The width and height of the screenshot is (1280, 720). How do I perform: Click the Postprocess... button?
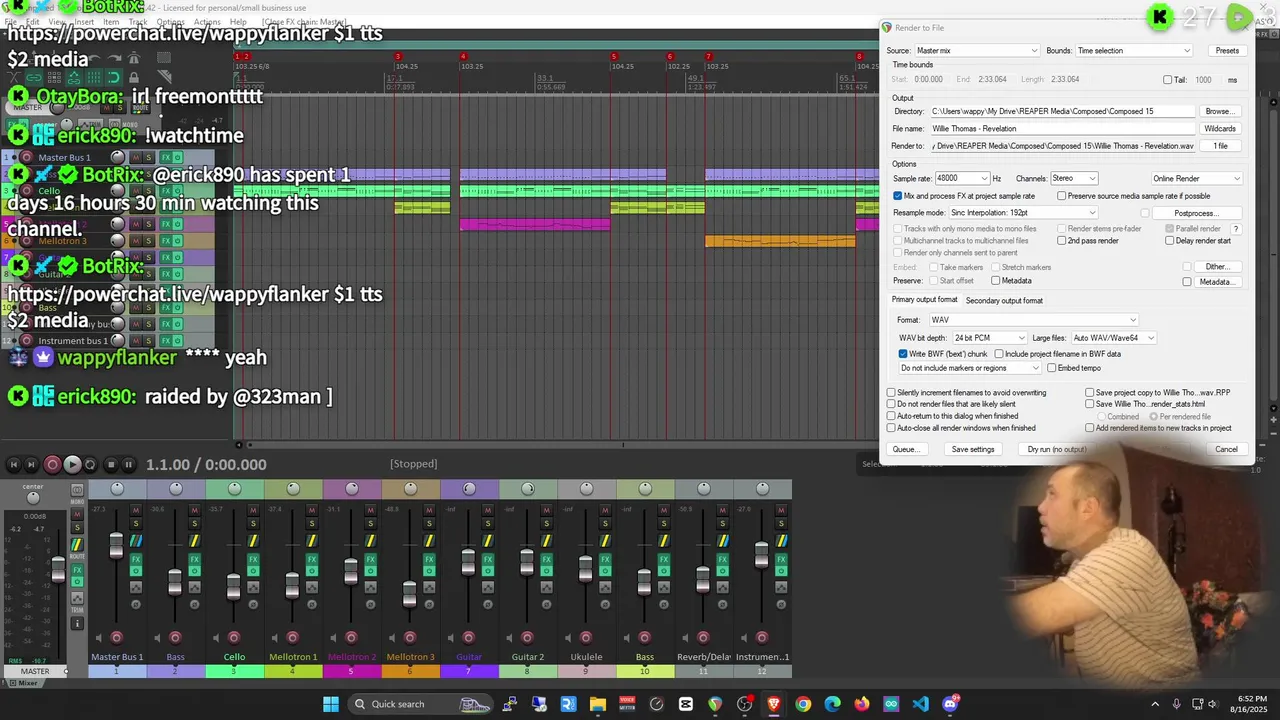pyautogui.click(x=1196, y=213)
